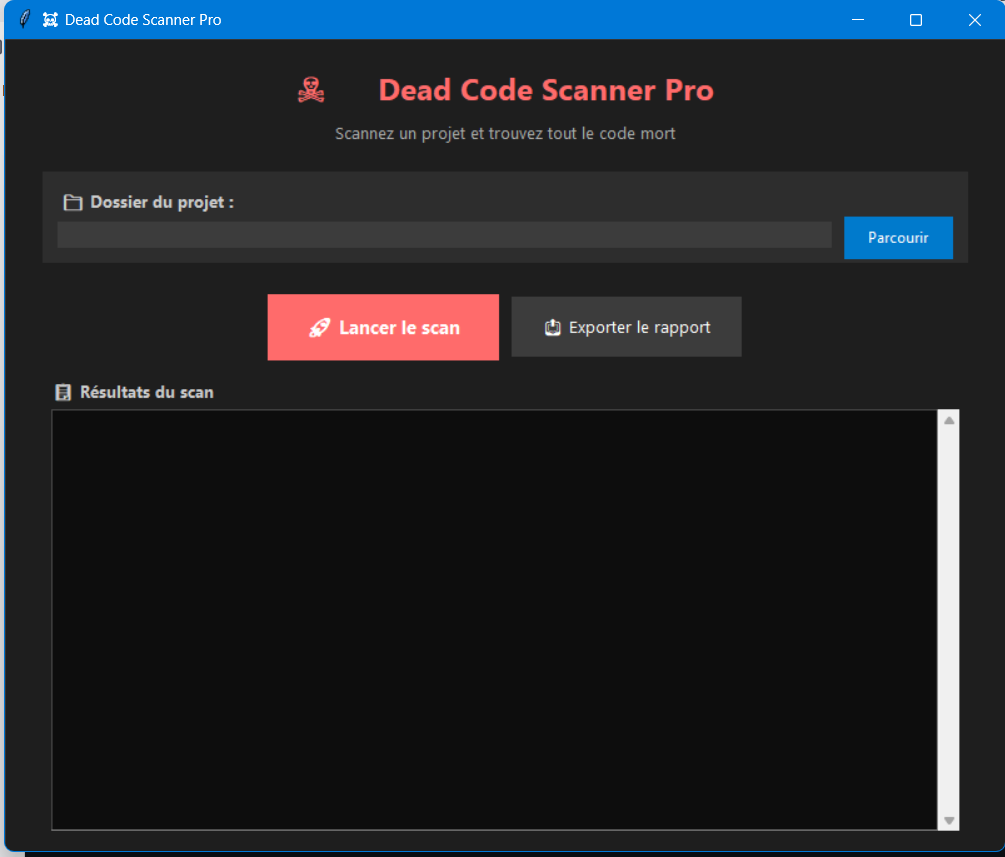
Task: Click the feather app icon in title bar
Action: tap(24, 19)
